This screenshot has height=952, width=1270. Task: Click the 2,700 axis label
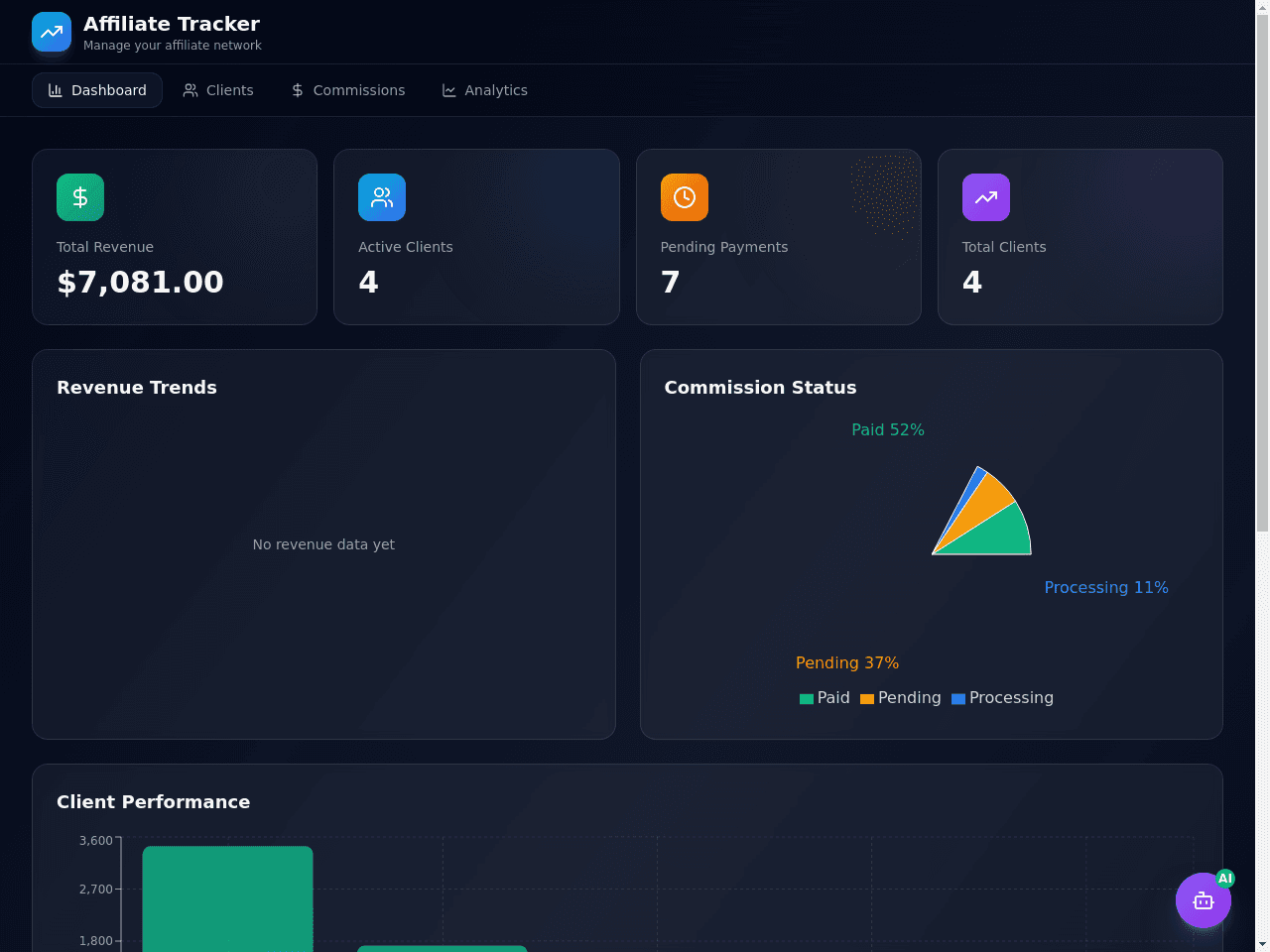coord(96,890)
